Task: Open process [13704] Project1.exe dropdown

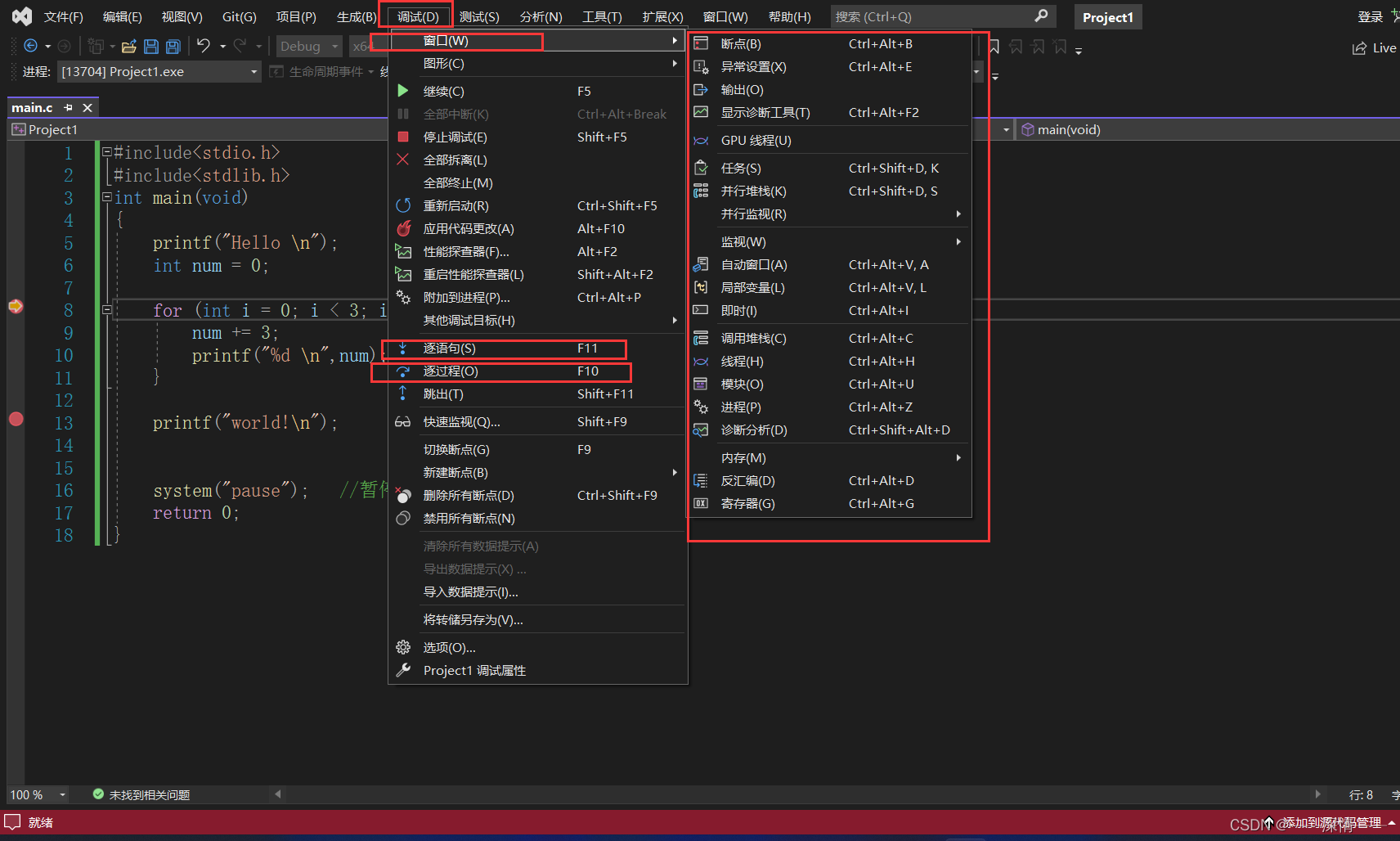Action: coord(159,72)
